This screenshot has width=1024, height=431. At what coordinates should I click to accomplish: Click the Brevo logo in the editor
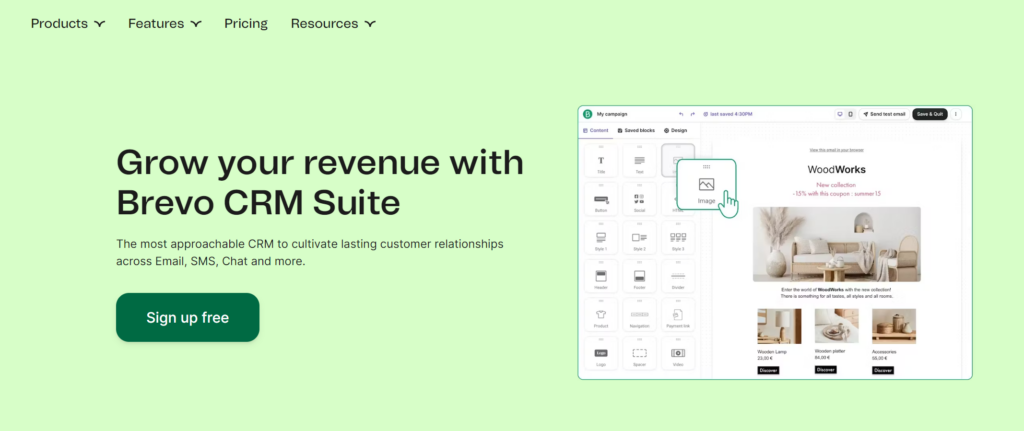588,114
